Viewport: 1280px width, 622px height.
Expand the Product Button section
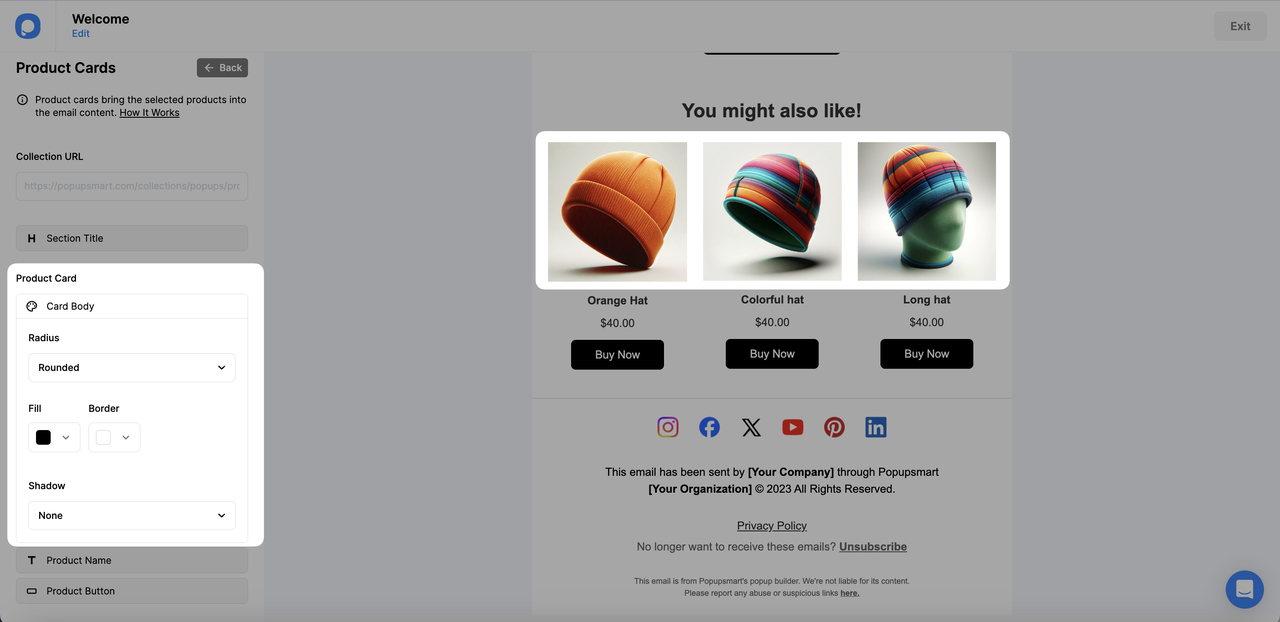(132, 591)
